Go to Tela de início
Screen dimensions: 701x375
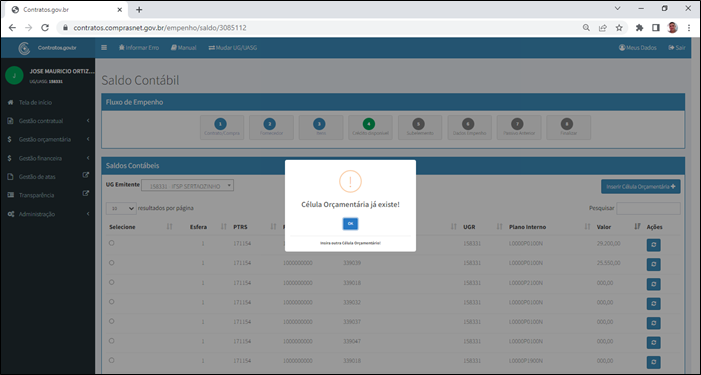coord(35,102)
